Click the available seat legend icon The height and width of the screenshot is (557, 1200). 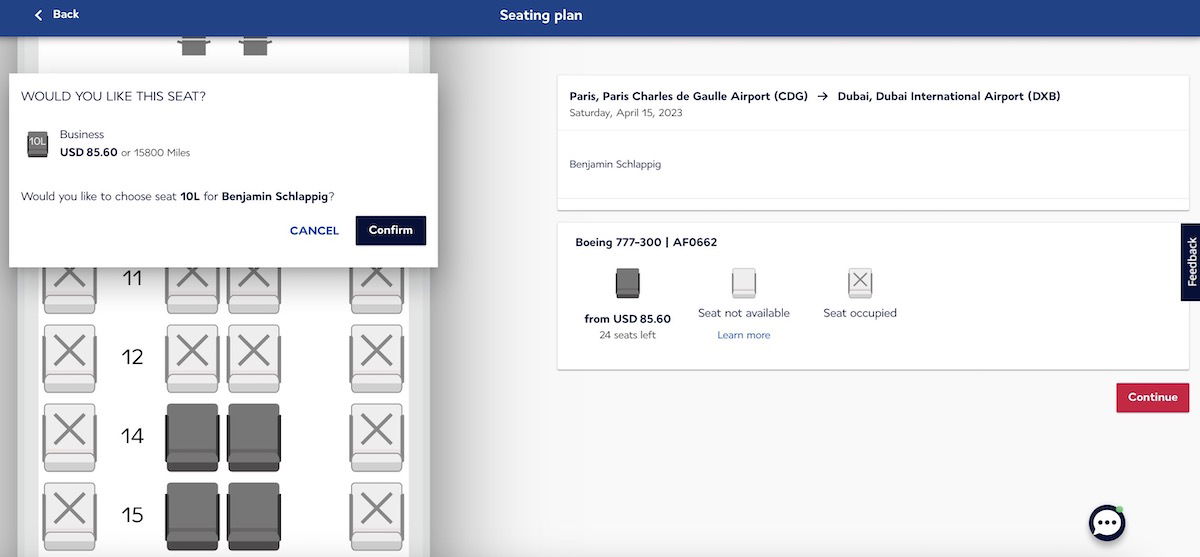(628, 283)
